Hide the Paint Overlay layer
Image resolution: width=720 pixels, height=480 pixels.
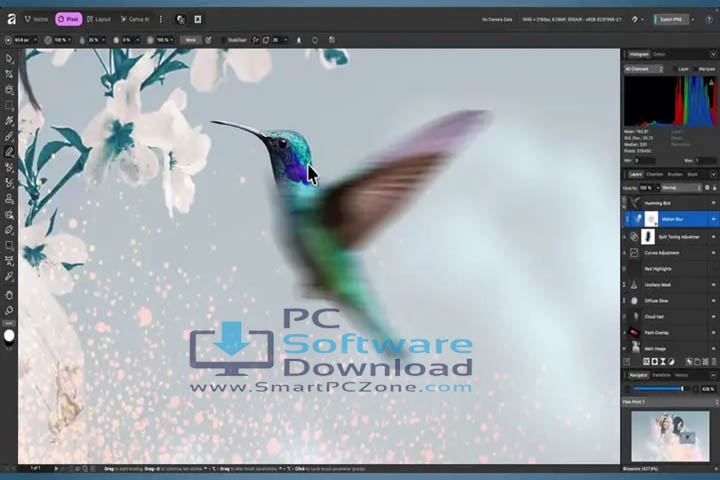[714, 333]
